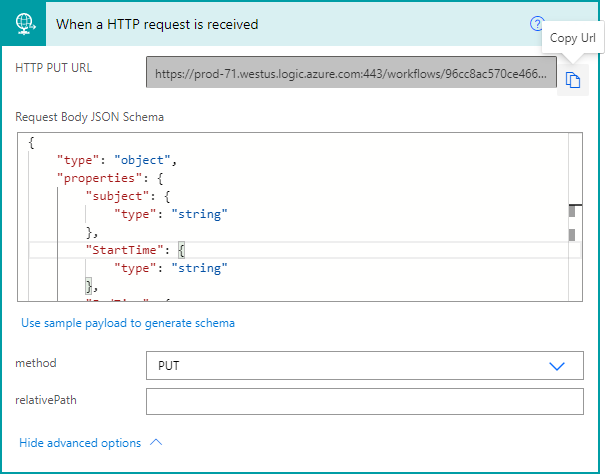This screenshot has width=605, height=474.
Task: Click the Copy Url tooltip
Action: click(573, 38)
